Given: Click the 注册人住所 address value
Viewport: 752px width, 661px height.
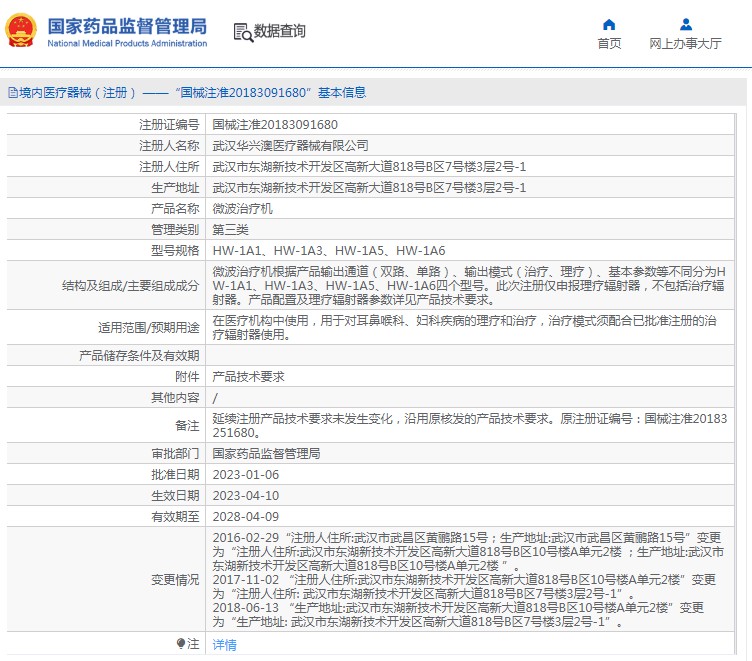Looking at the screenshot, I should (x=369, y=166).
